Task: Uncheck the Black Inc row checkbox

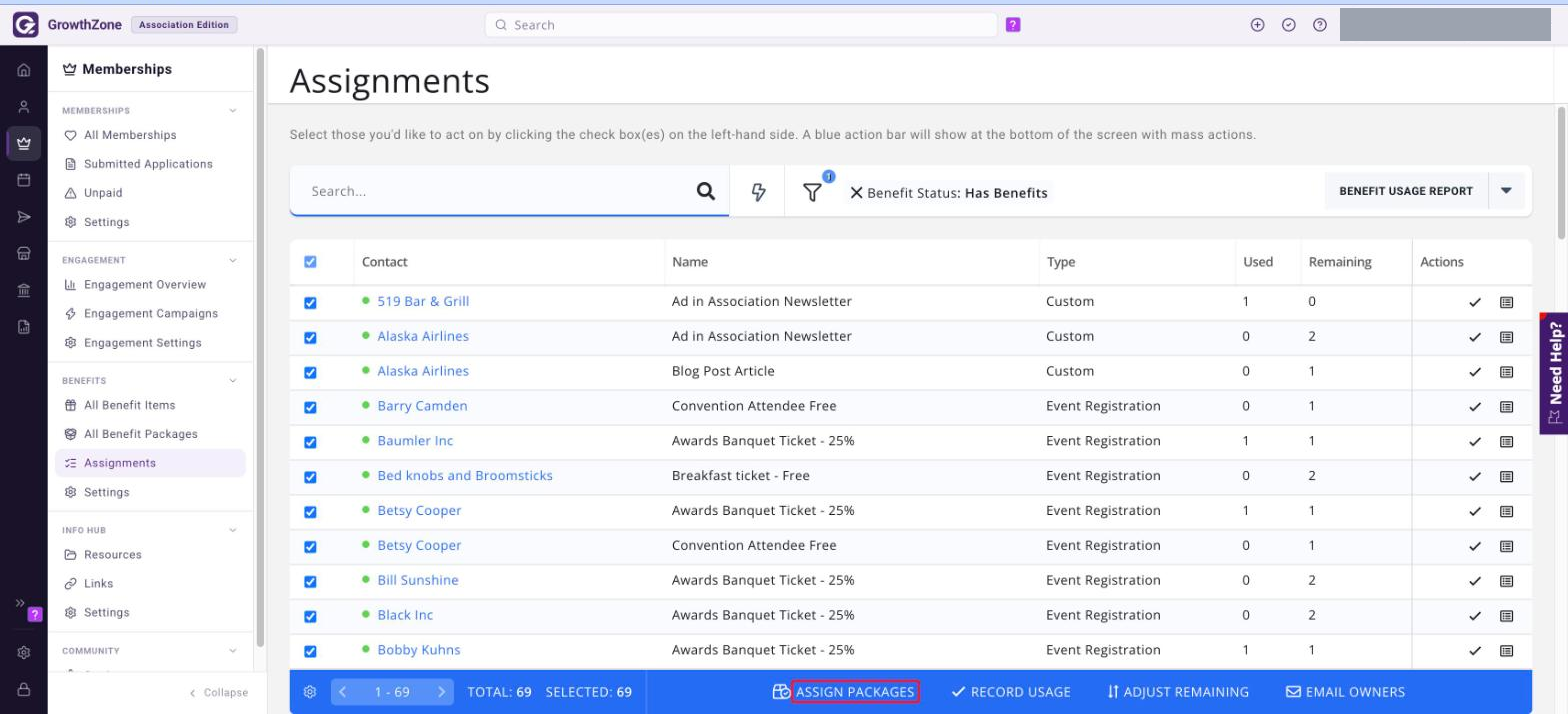Action: 310,616
